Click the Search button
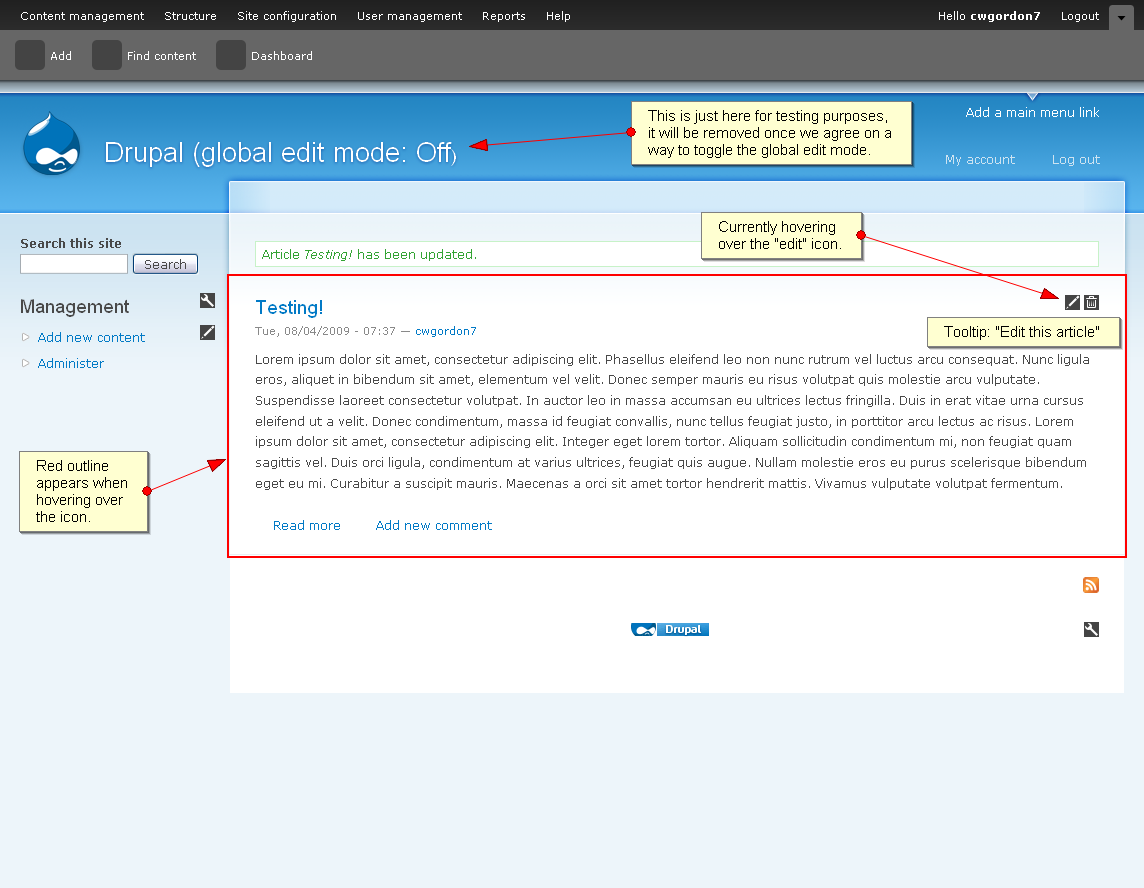 (x=166, y=264)
